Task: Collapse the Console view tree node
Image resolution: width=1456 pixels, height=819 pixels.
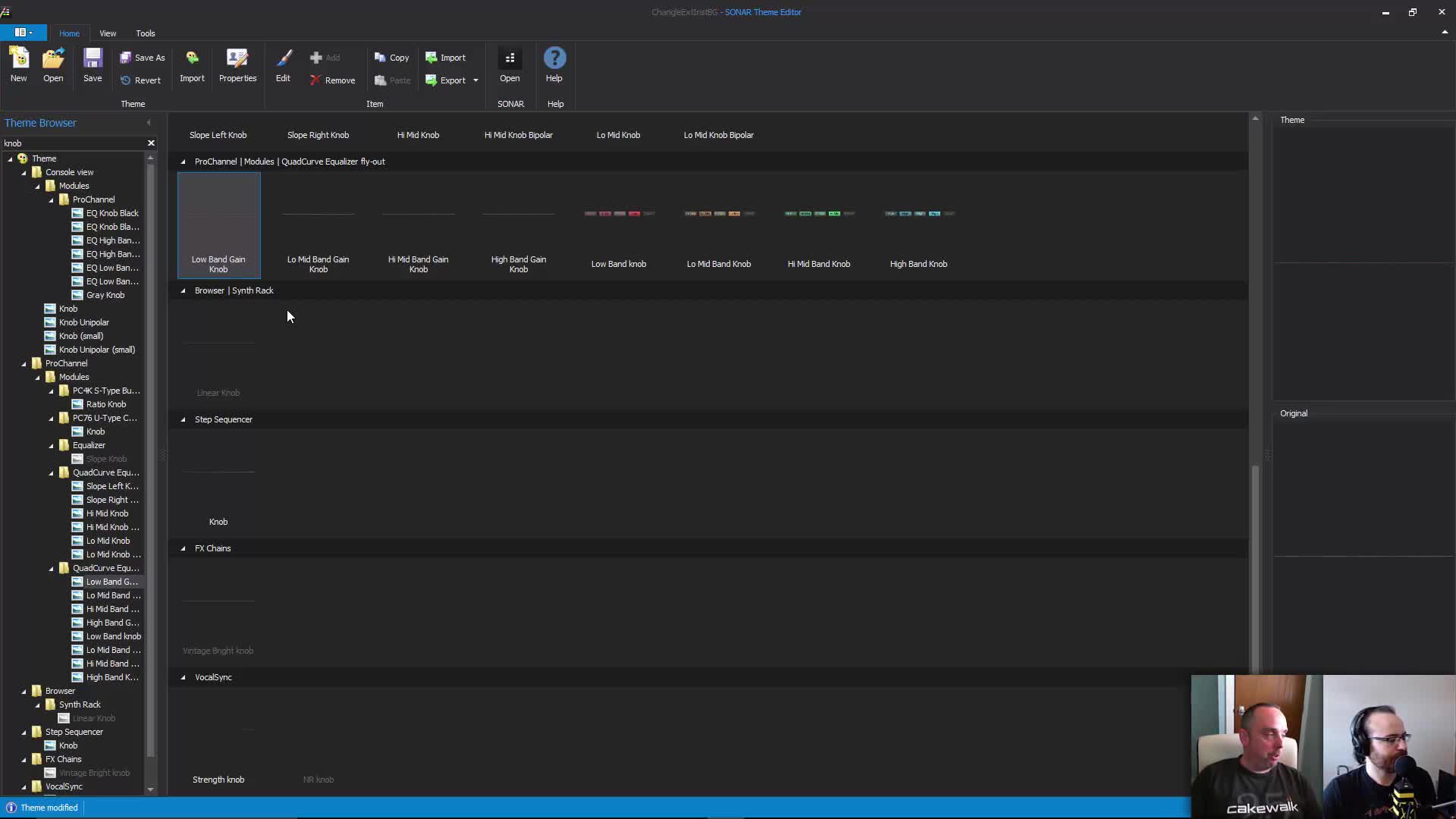Action: coord(24,173)
